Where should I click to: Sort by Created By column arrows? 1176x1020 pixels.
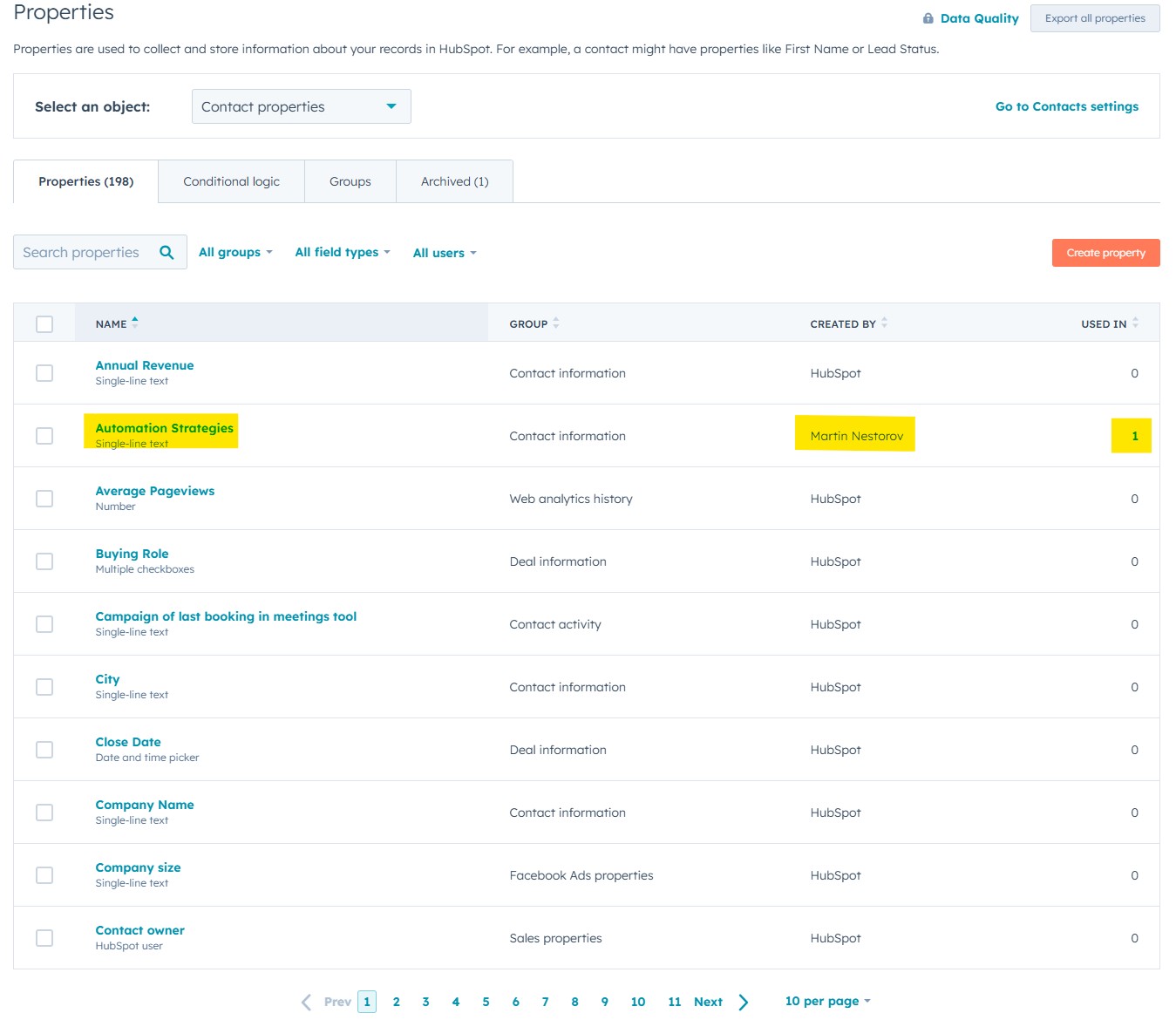884,323
